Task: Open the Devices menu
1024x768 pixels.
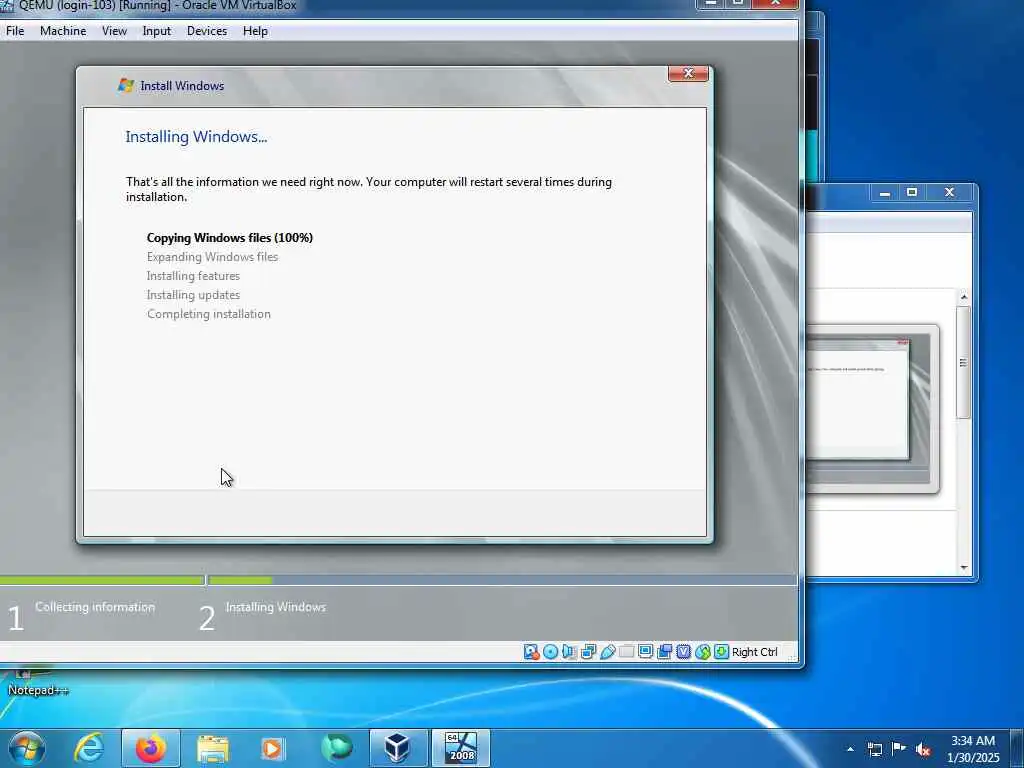Action: click(x=207, y=31)
